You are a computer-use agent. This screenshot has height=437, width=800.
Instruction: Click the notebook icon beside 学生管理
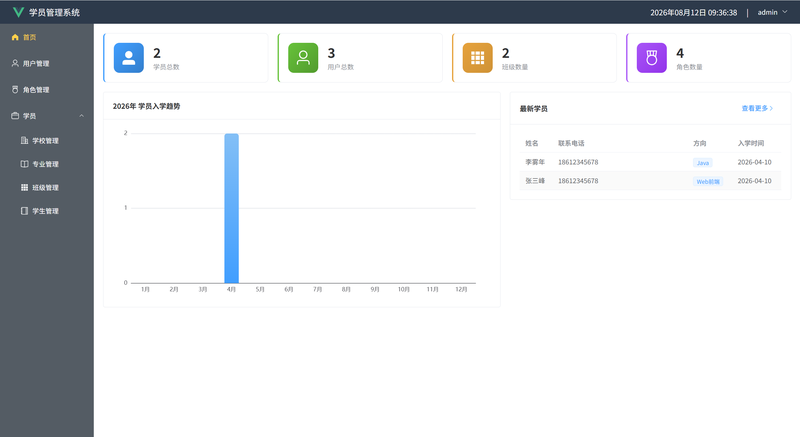[x=24, y=211]
